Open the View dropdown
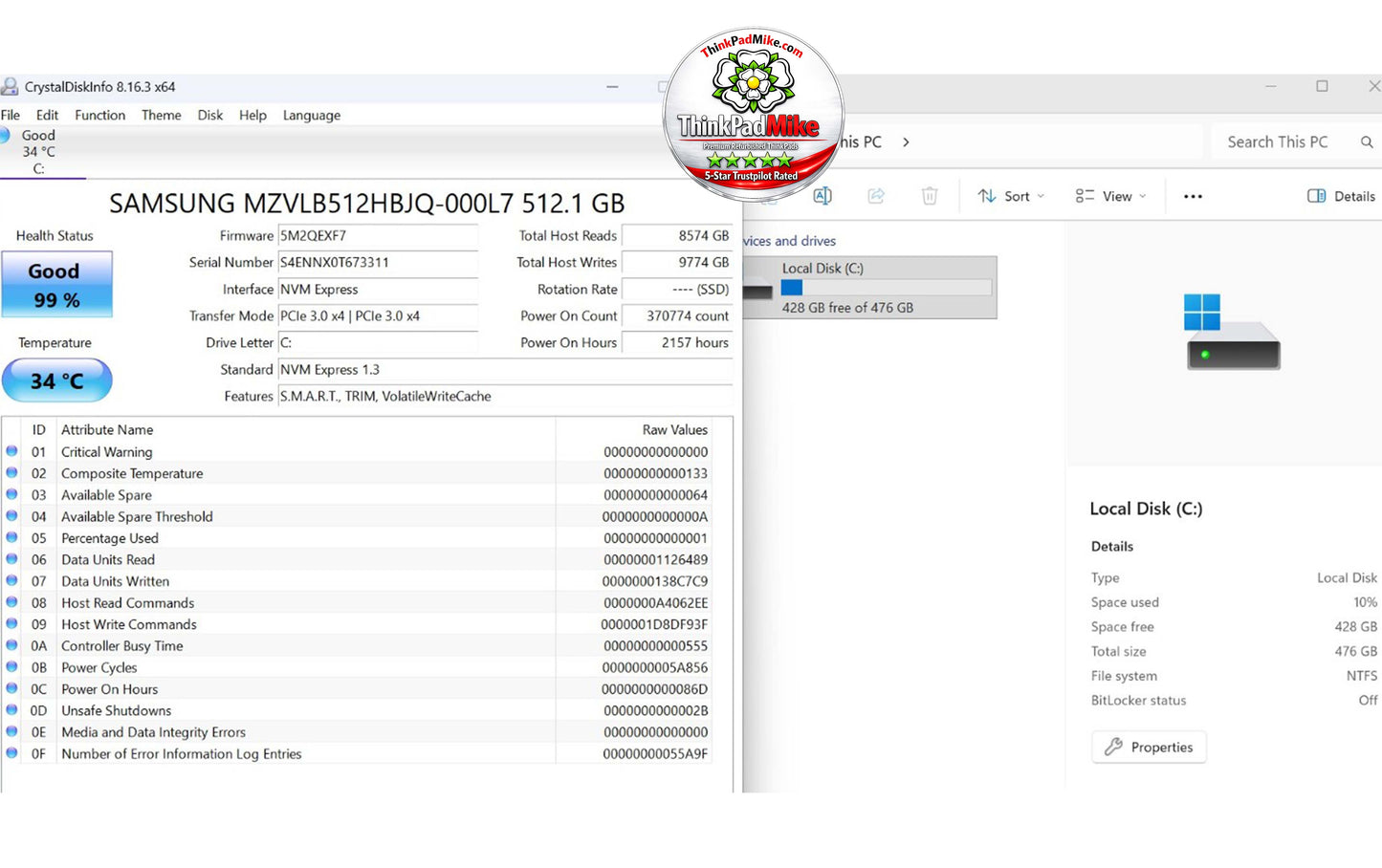This screenshot has height=868, width=1382. tap(1110, 196)
